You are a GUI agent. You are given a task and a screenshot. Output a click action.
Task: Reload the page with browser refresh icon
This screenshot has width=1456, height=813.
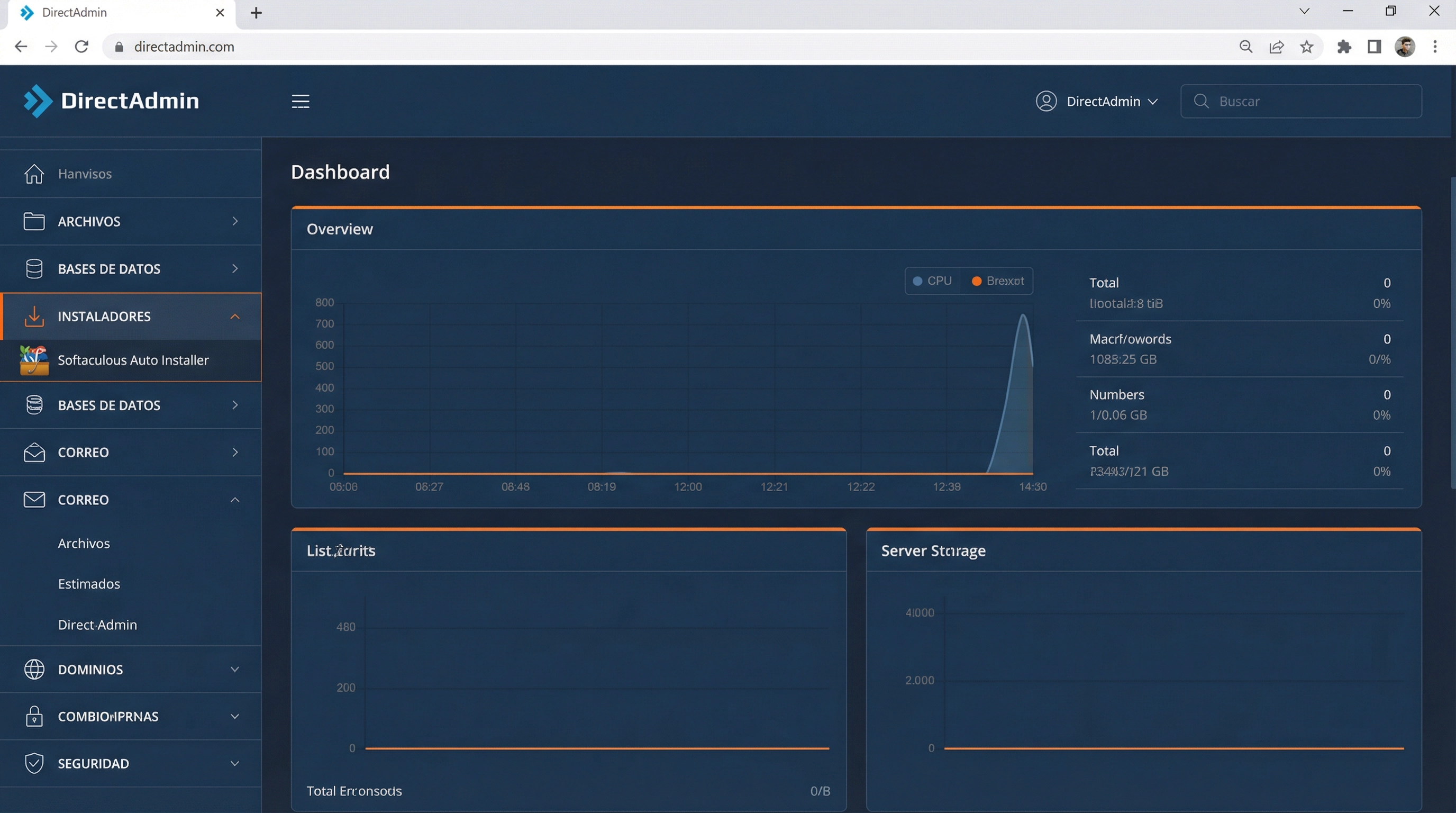pos(81,47)
